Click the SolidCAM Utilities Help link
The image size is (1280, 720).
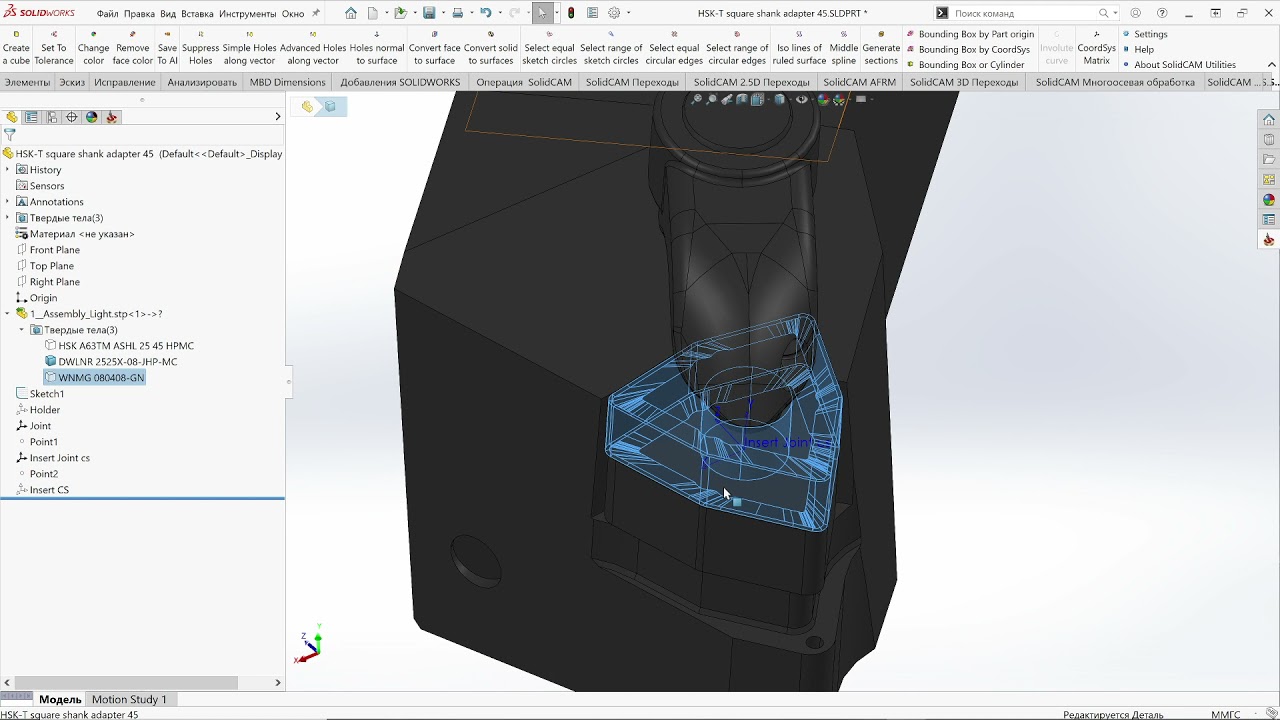(1138, 49)
